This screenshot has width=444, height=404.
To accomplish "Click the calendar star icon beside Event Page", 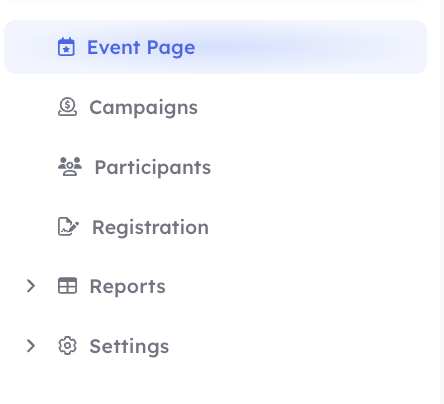I will coord(66,47).
